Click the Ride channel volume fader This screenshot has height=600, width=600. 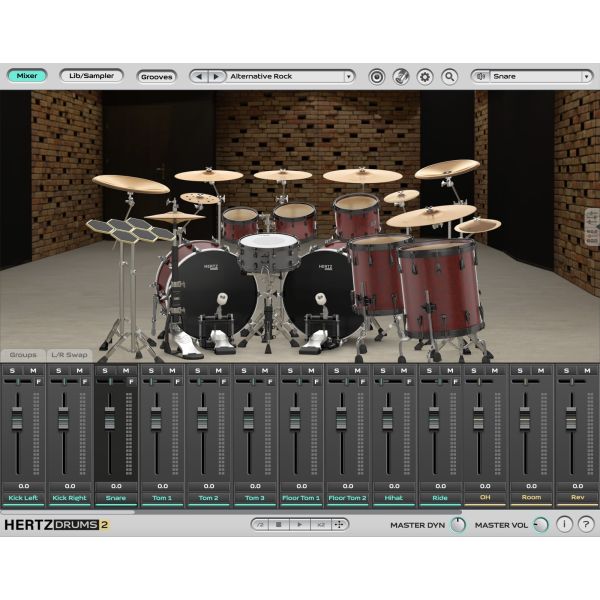[x=434, y=418]
